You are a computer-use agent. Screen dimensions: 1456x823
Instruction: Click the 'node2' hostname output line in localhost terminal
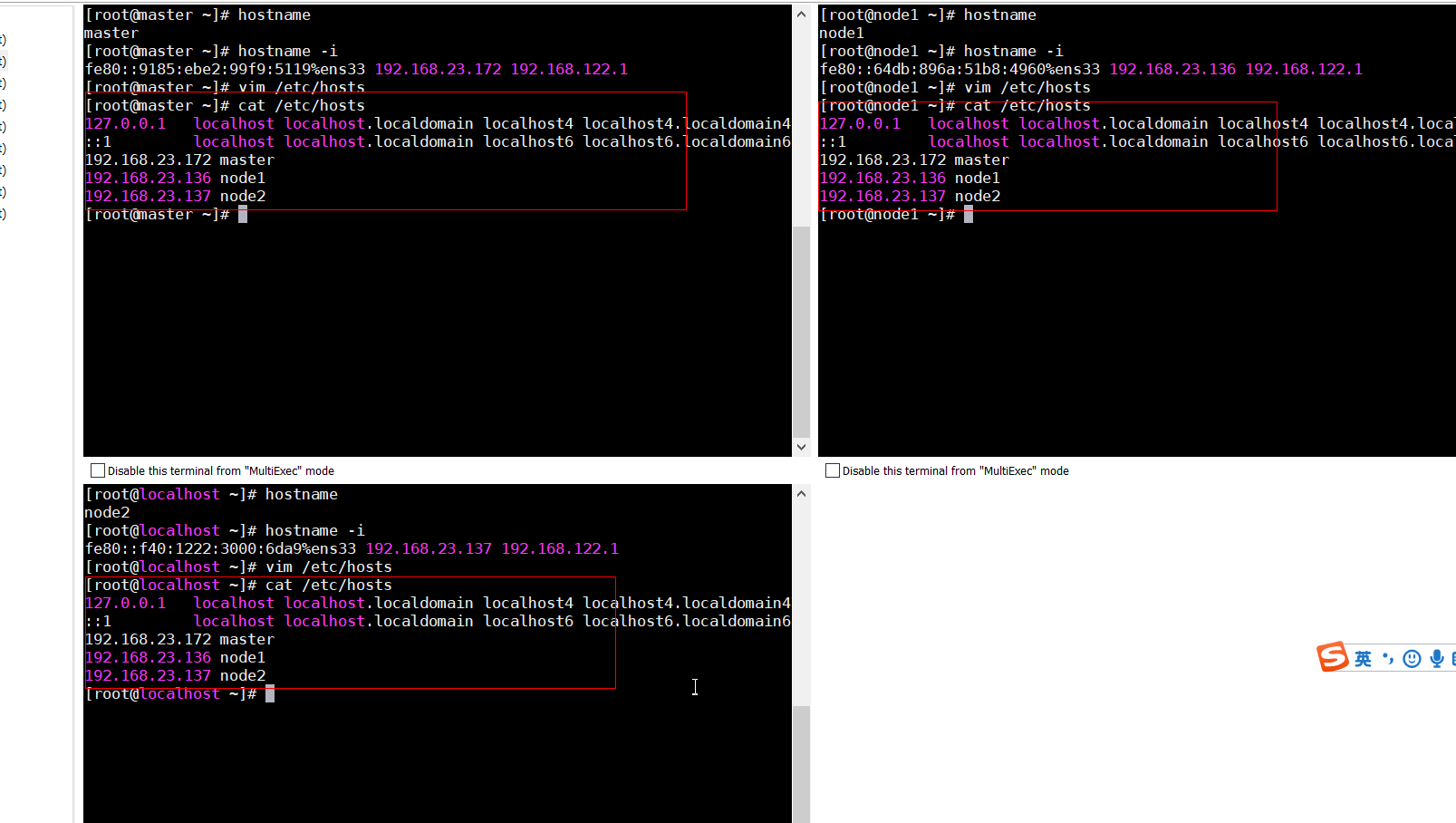(107, 513)
